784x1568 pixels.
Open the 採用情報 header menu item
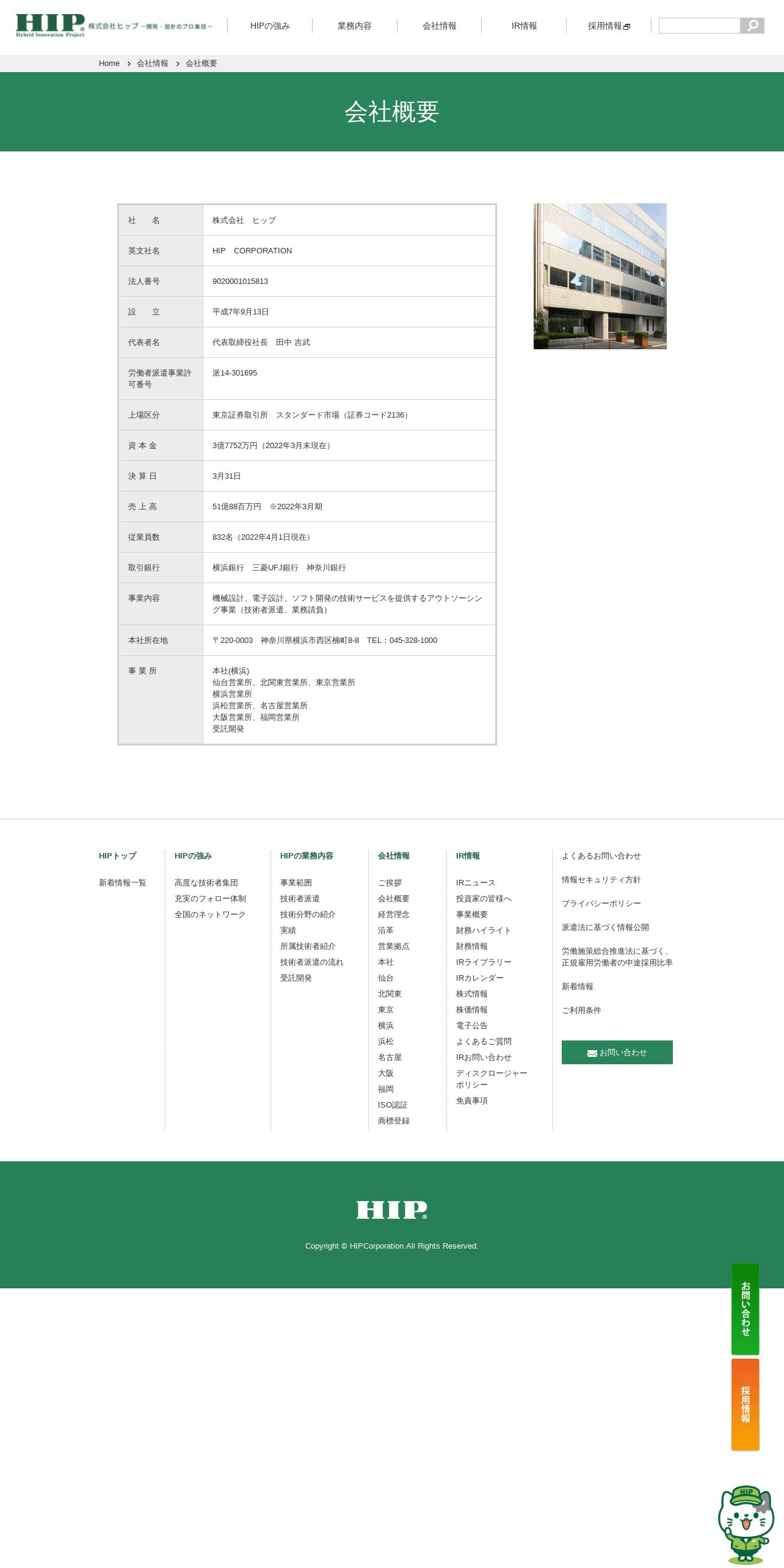[x=609, y=26]
